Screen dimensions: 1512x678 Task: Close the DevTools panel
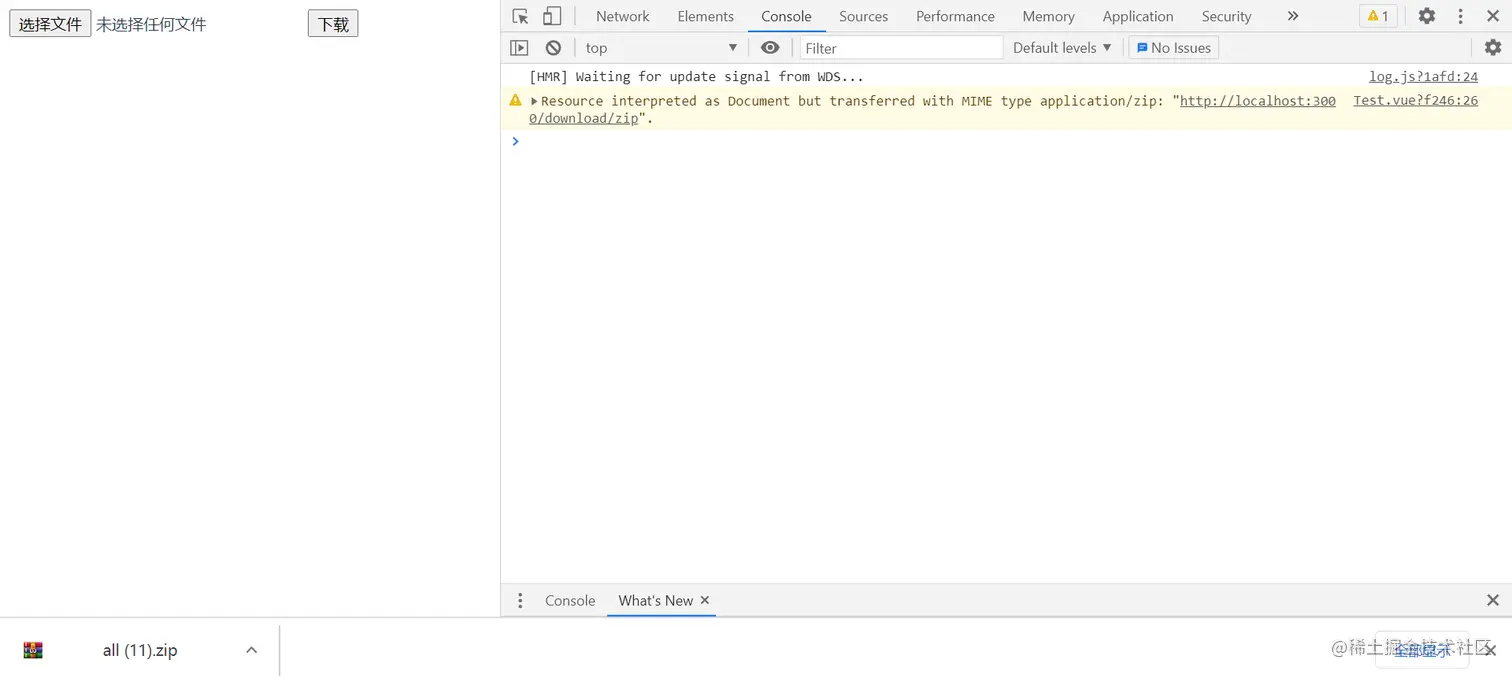click(x=1493, y=16)
